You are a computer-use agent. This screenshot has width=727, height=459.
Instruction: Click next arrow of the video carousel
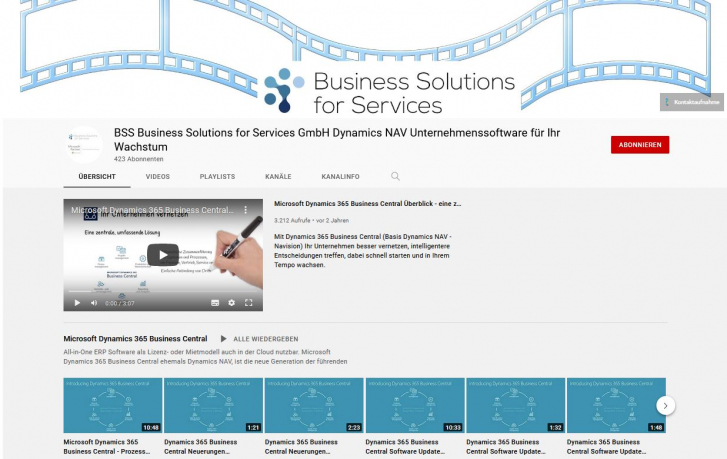click(665, 406)
